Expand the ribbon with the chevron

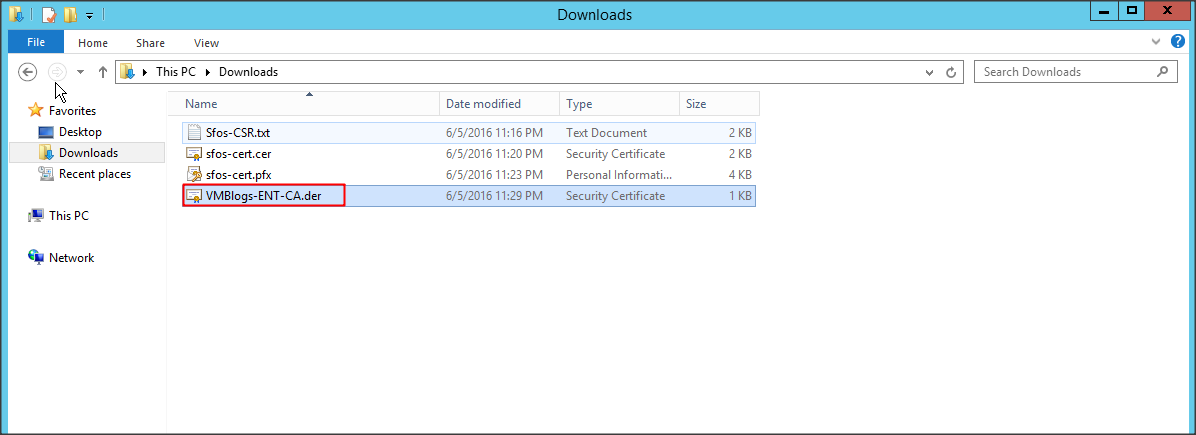[x=1157, y=42]
